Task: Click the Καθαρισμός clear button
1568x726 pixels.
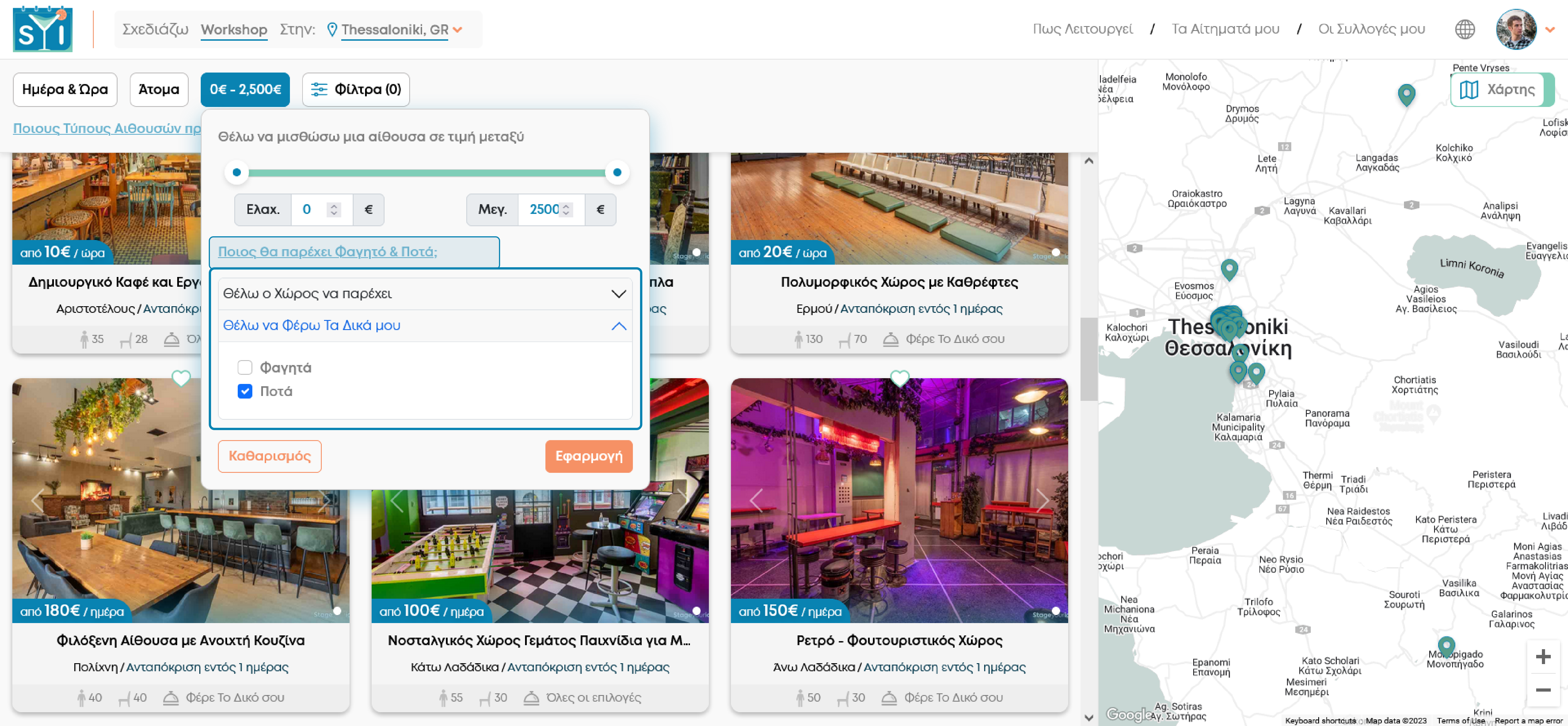Action: coord(269,456)
